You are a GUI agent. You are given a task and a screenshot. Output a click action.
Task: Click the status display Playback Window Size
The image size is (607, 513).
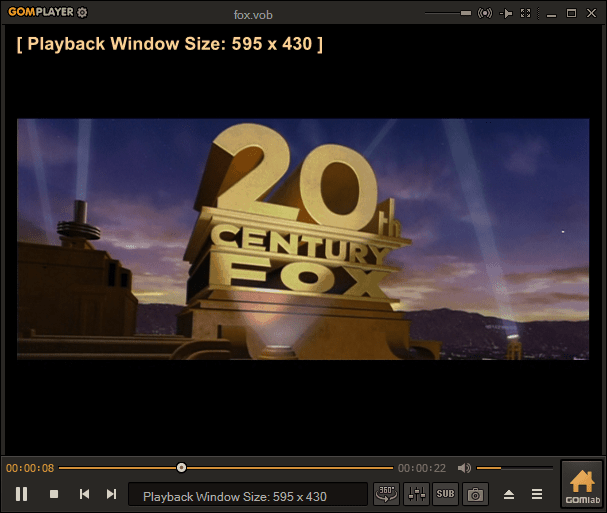(x=248, y=494)
